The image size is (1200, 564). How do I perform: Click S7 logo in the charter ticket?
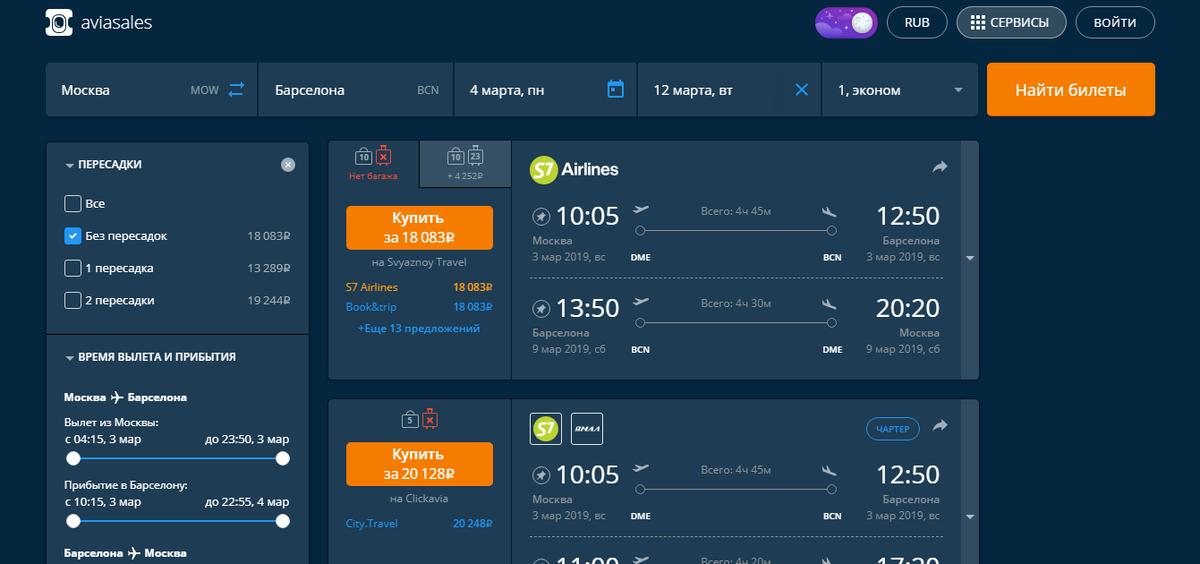pyautogui.click(x=546, y=429)
